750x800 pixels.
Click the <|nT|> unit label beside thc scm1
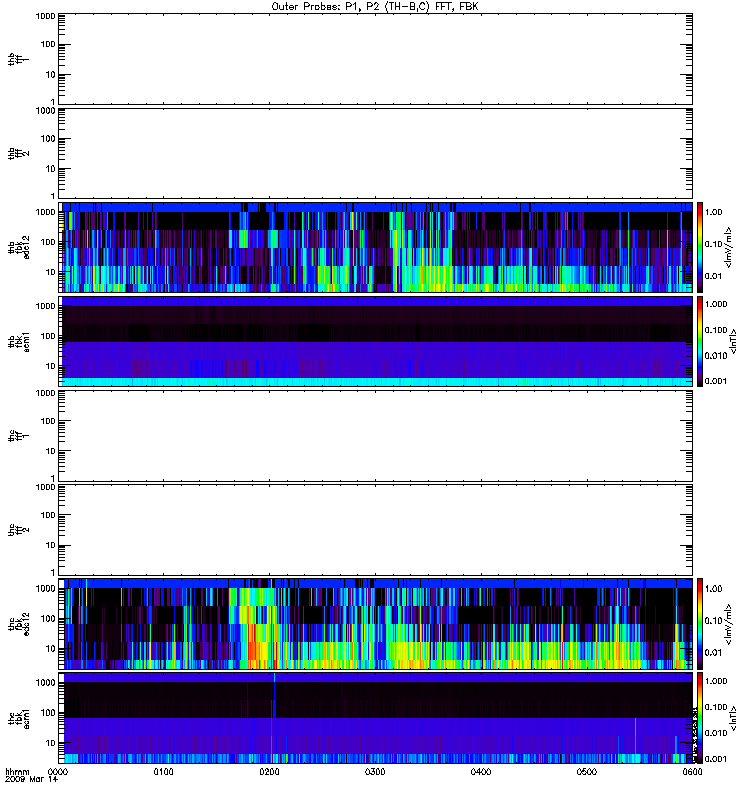(733, 718)
